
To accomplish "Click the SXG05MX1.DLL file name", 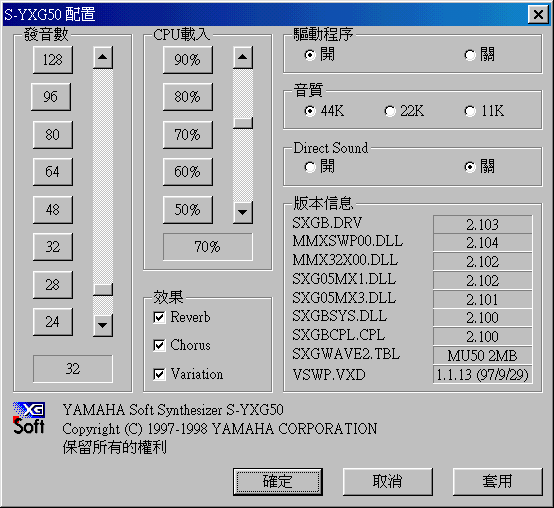I will (344, 279).
